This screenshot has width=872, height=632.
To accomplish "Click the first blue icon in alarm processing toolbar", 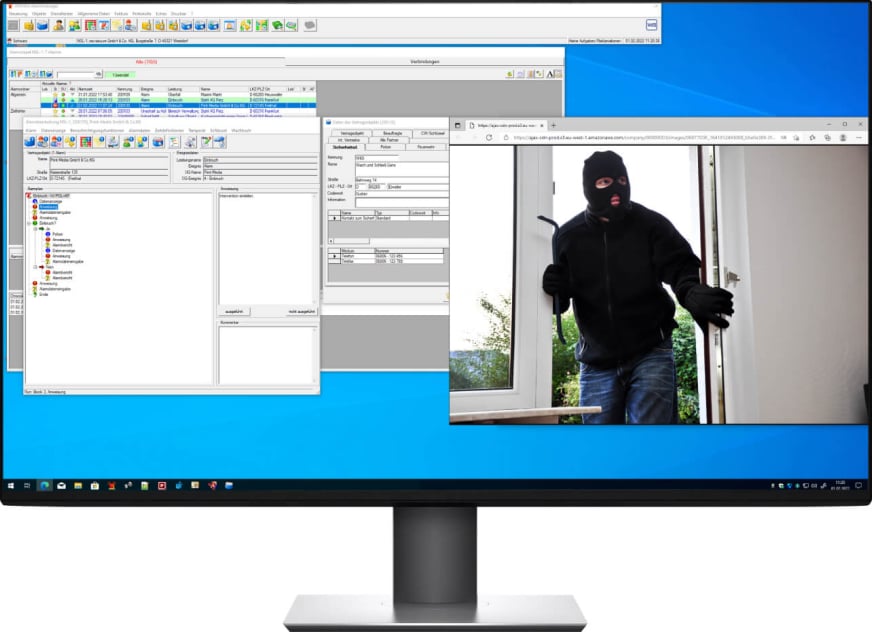I will point(30,142).
